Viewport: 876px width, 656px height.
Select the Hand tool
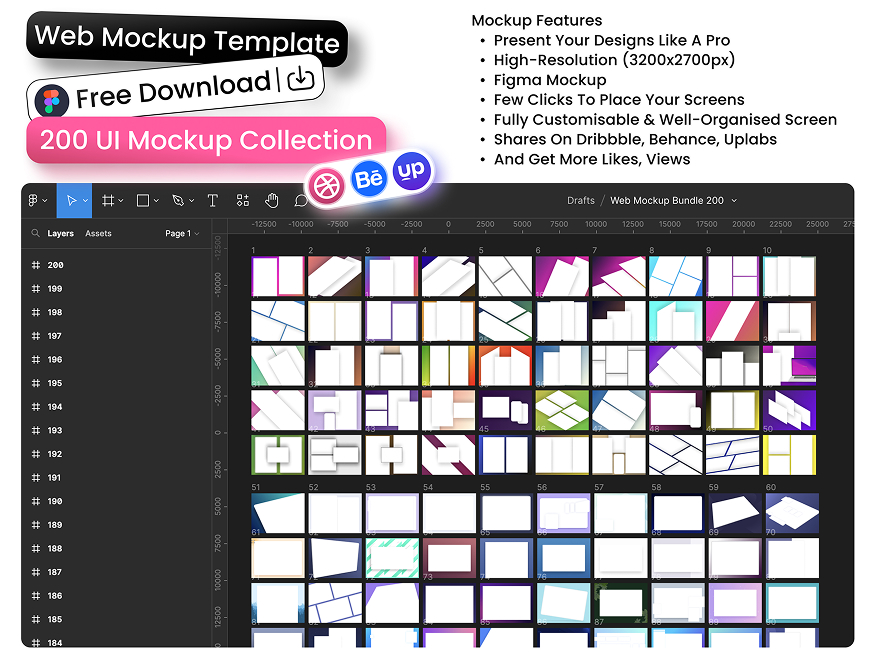[271, 201]
